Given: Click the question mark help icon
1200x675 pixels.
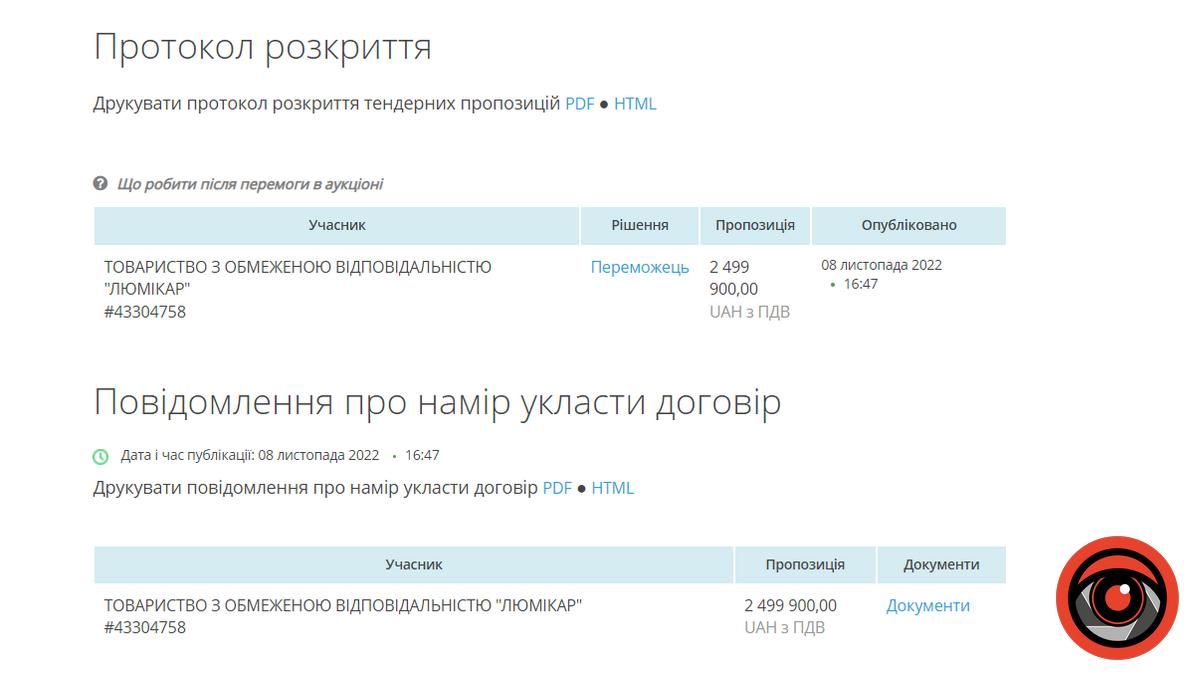Looking at the screenshot, I should (100, 184).
